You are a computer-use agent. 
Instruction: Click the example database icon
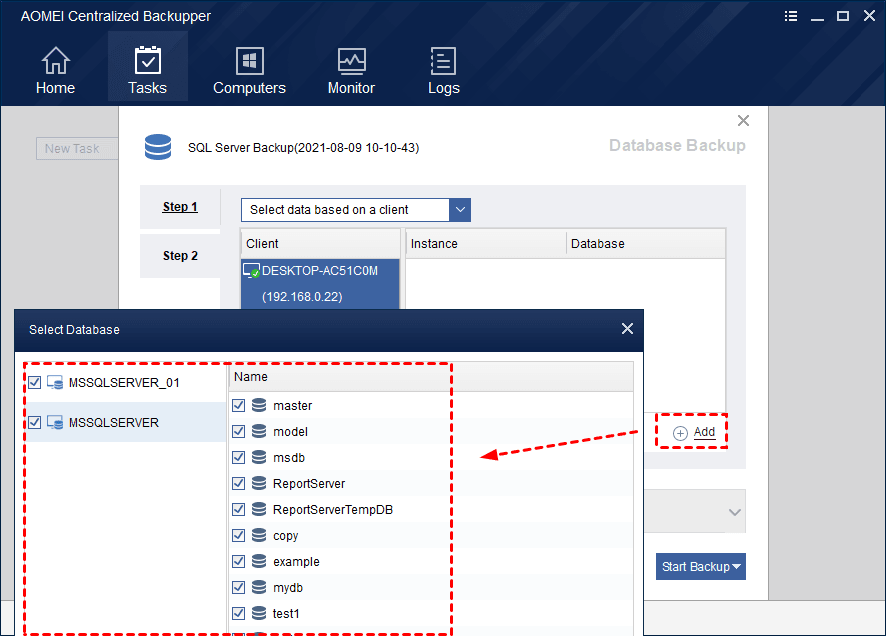(x=259, y=561)
